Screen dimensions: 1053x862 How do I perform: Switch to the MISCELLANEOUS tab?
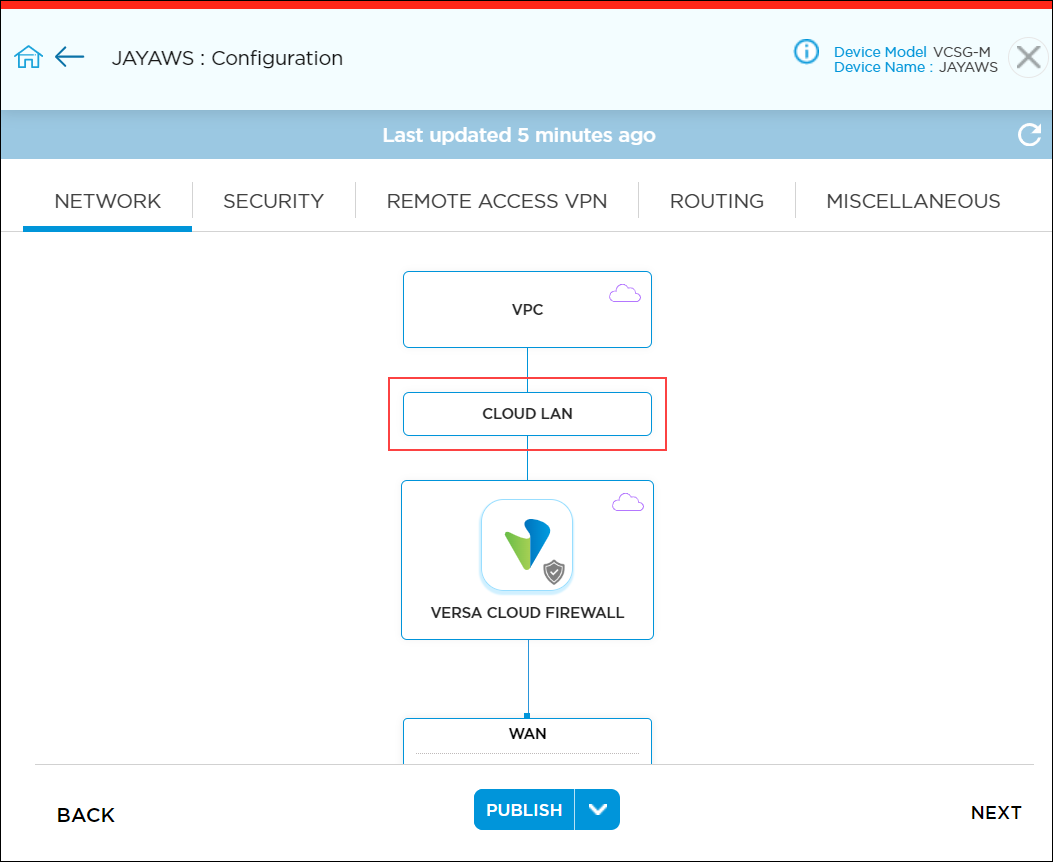tap(912, 200)
